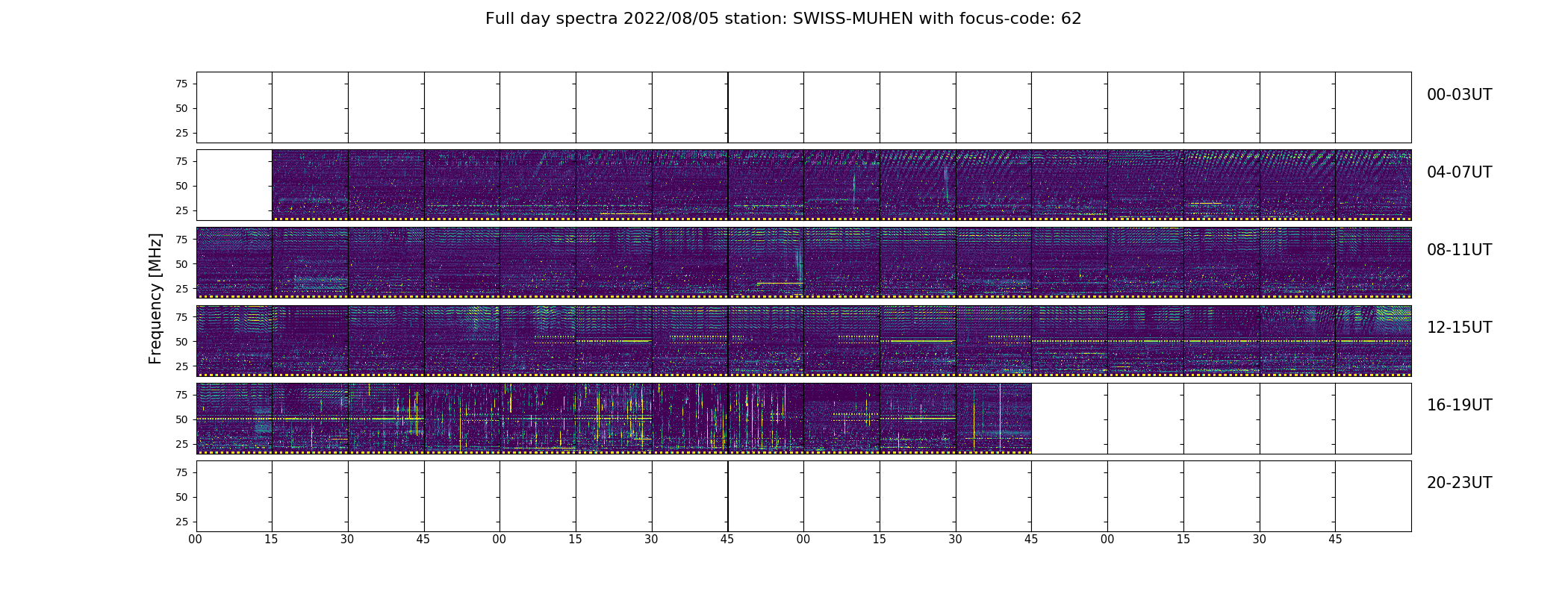This screenshot has width=1568, height=597.
Task: Click the 75 tick of the 00-03UT row
Action: click(x=181, y=84)
